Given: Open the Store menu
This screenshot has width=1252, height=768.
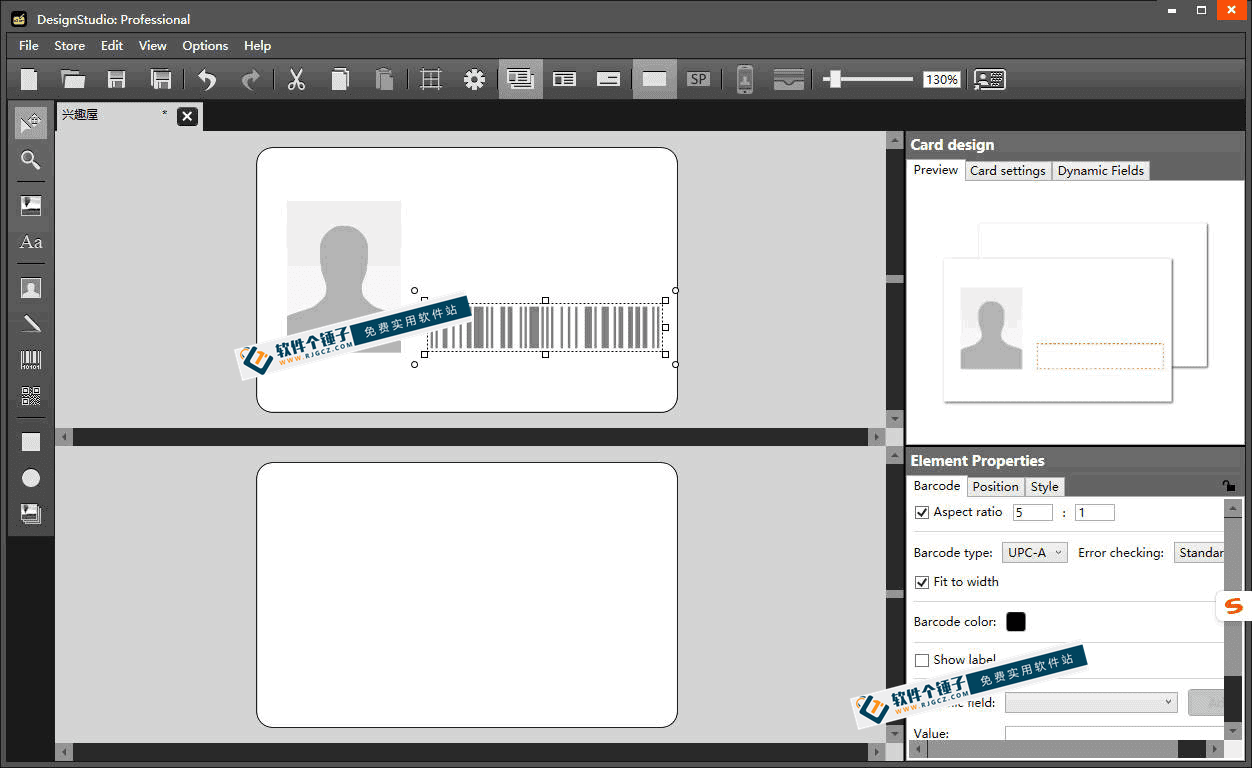Looking at the screenshot, I should click(x=69, y=45).
